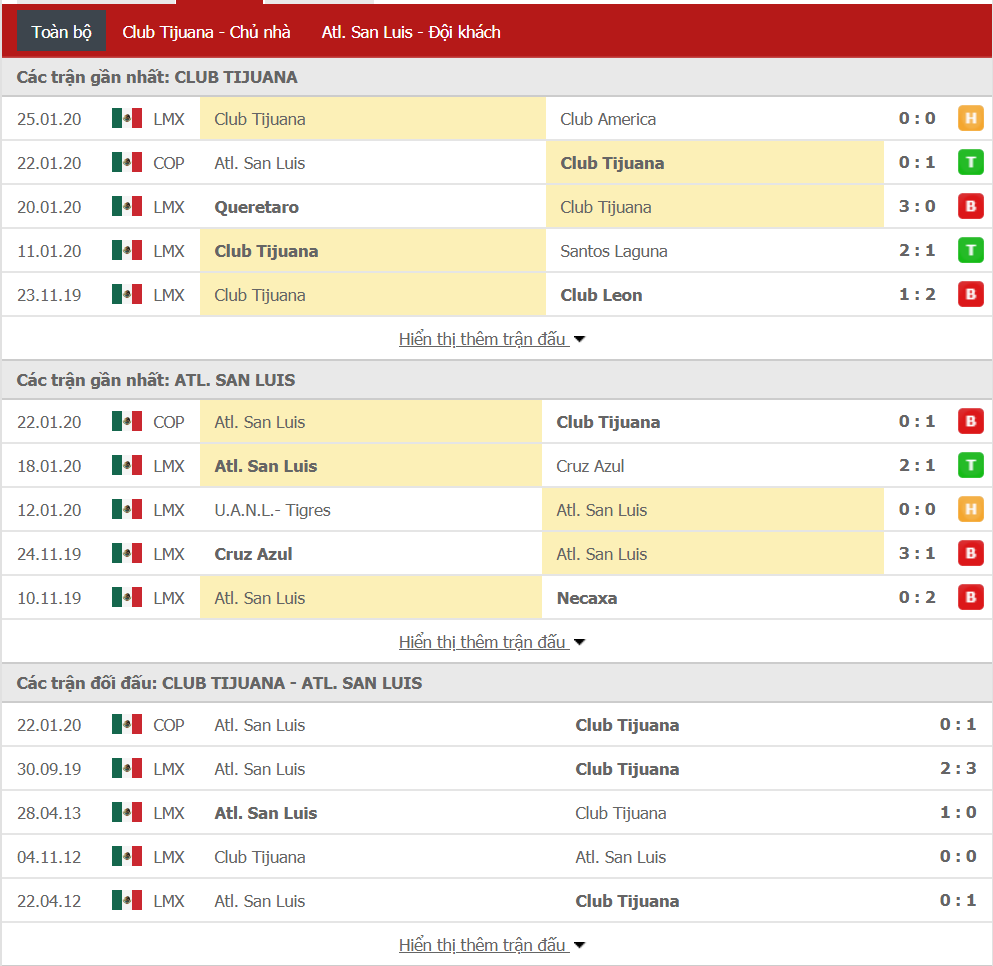Click the 1 : 0 score on 28.04.13

click(958, 812)
